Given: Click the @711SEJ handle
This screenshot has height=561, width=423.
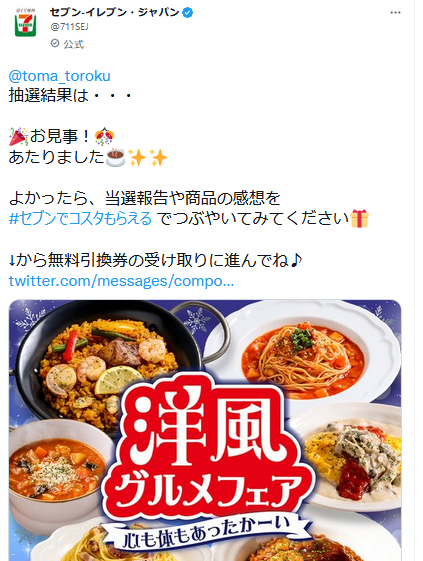Looking at the screenshot, I should 69,27.
